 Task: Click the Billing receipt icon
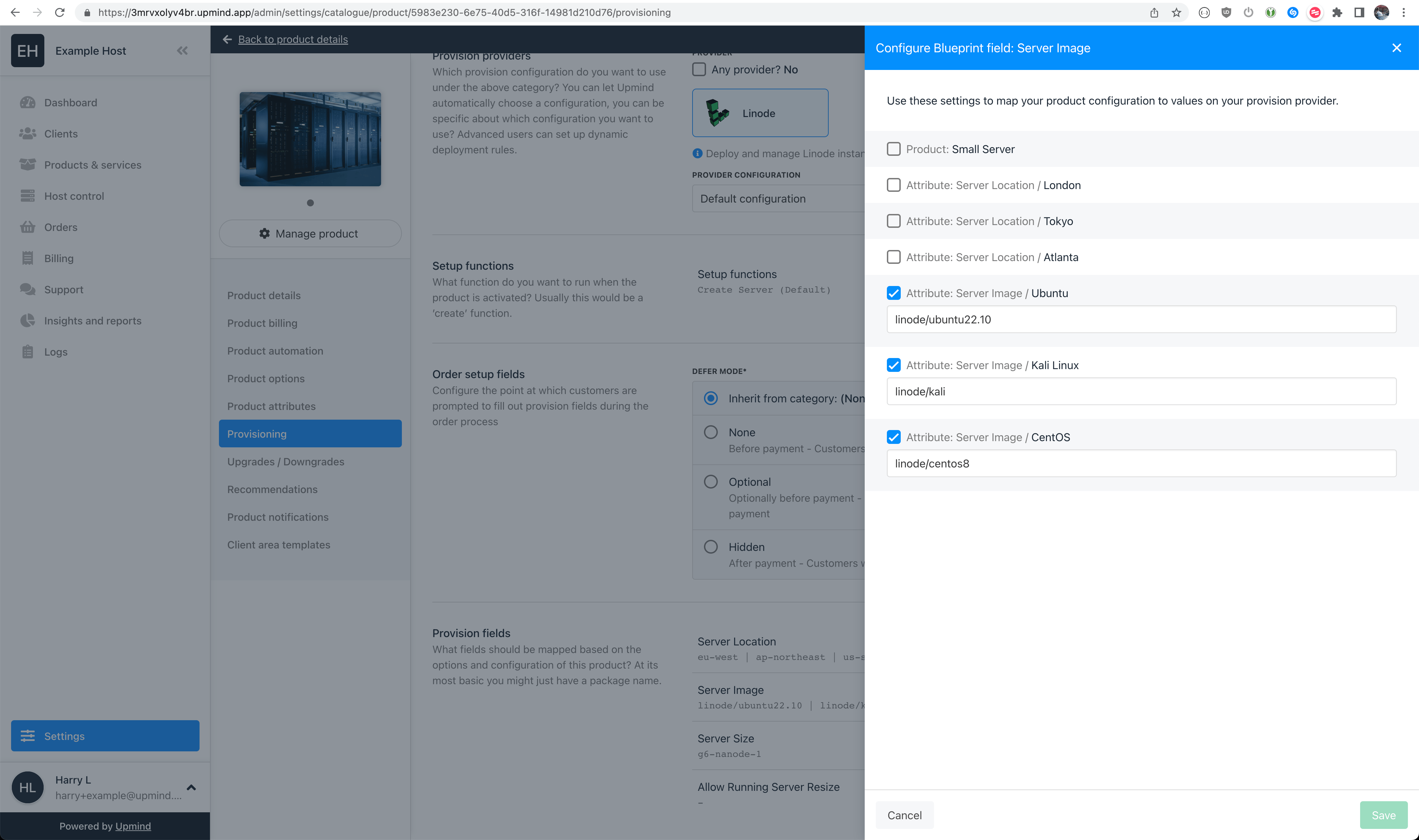(x=27, y=258)
